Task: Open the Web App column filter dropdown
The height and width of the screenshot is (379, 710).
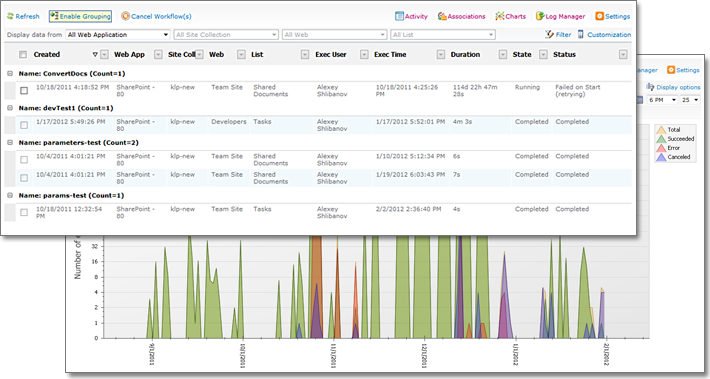Action: tap(158, 55)
